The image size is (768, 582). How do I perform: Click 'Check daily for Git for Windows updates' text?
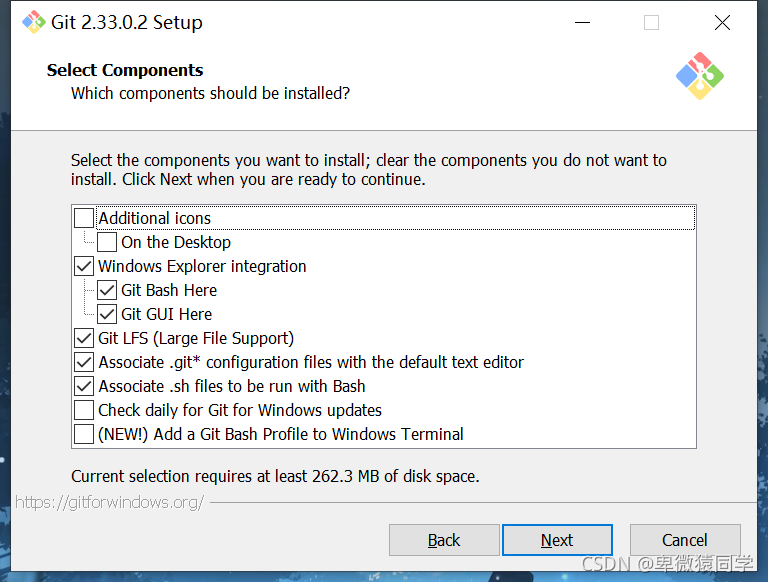(x=240, y=410)
